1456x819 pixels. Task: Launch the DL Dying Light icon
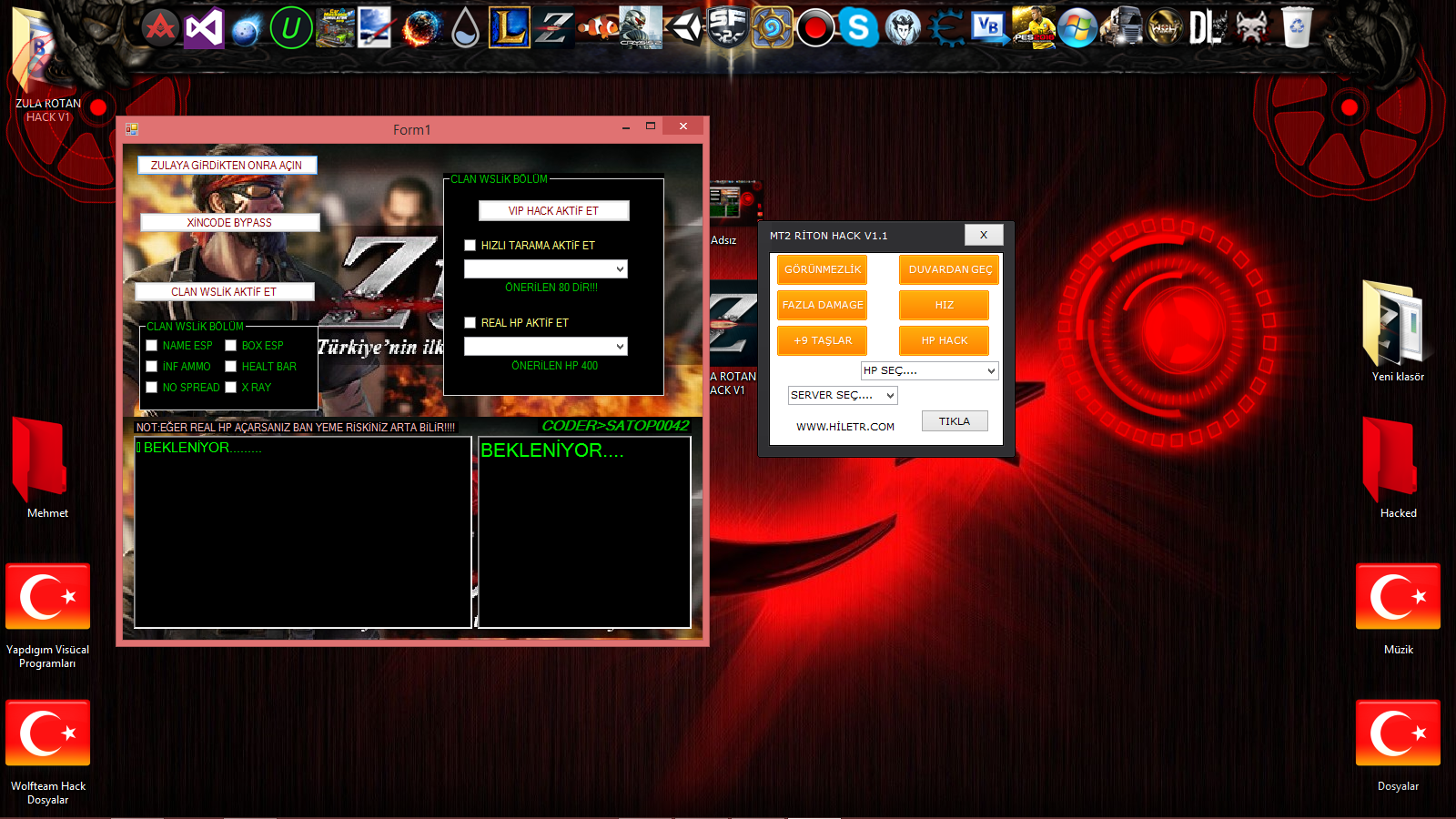[x=1208, y=28]
